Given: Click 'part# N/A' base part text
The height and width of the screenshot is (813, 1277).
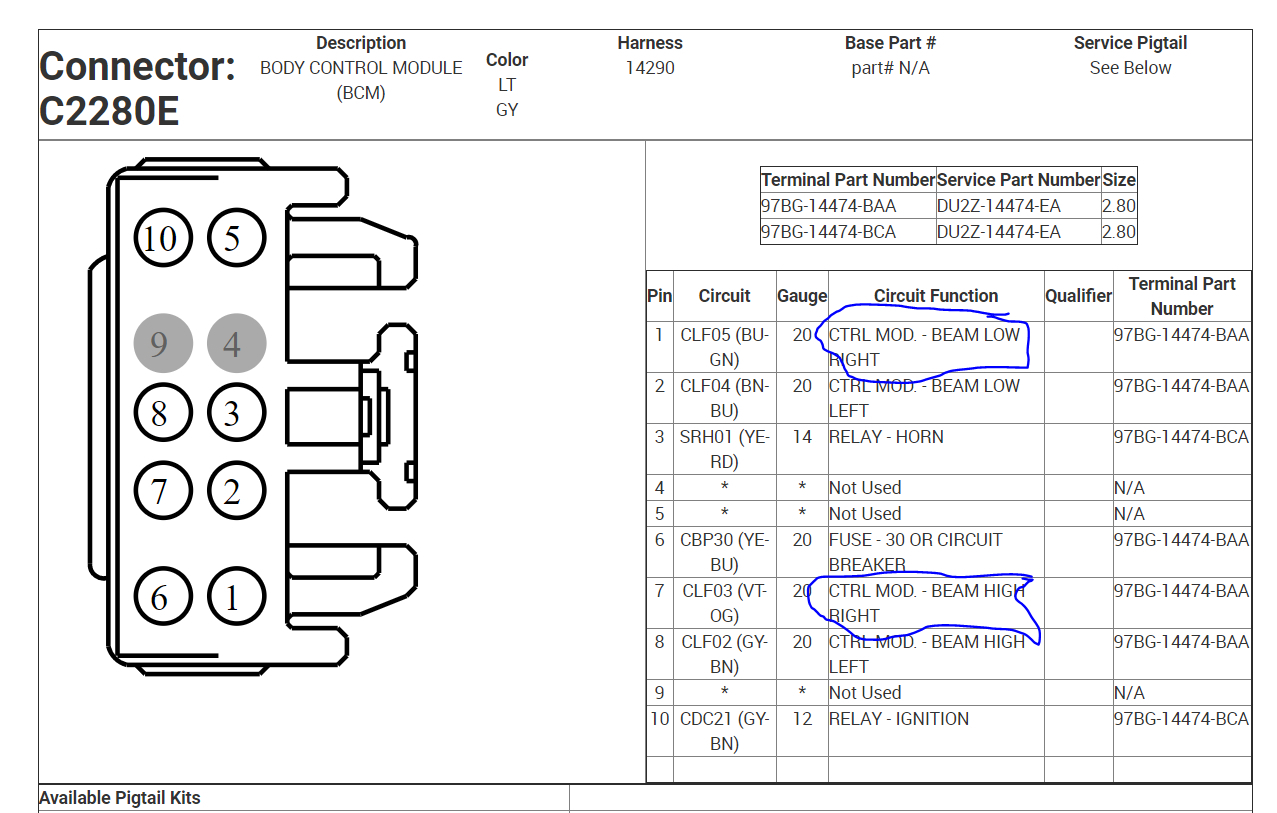Looking at the screenshot, I should tap(890, 68).
